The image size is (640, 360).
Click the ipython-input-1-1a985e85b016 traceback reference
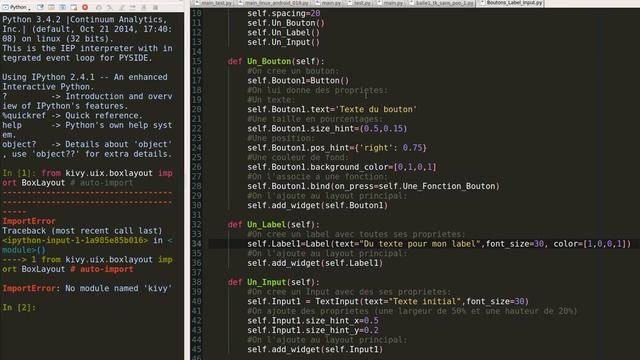[75, 240]
